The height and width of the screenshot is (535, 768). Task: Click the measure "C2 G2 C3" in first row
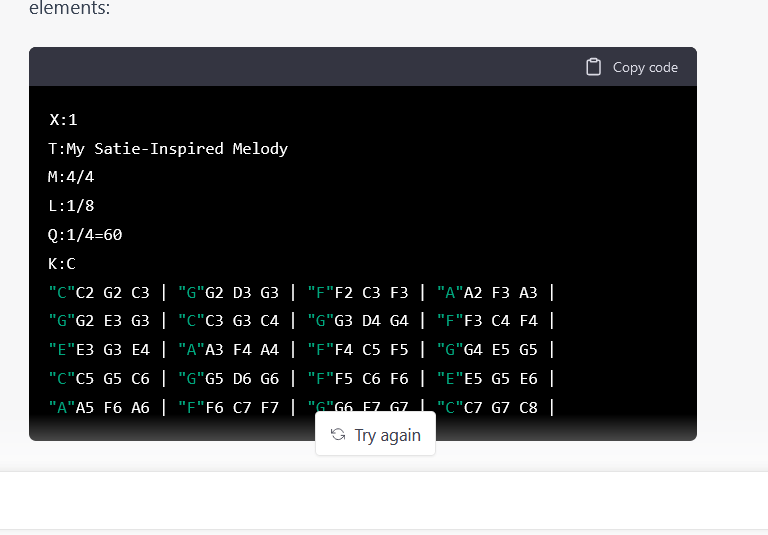click(112, 292)
